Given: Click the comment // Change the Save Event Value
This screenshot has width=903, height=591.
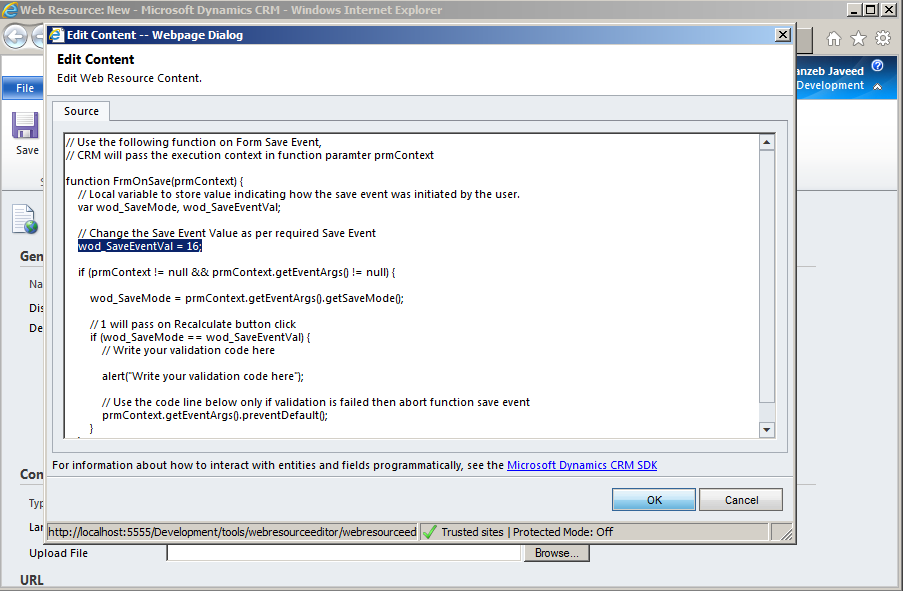Looking at the screenshot, I should (227, 233).
